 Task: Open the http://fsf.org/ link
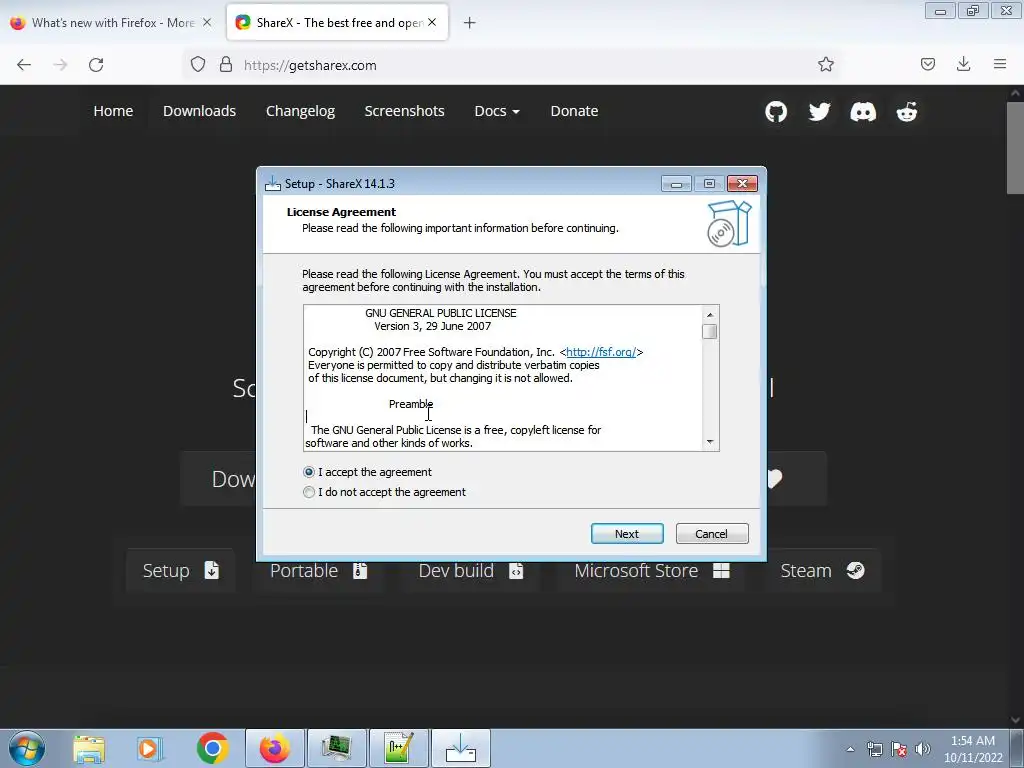click(x=601, y=352)
